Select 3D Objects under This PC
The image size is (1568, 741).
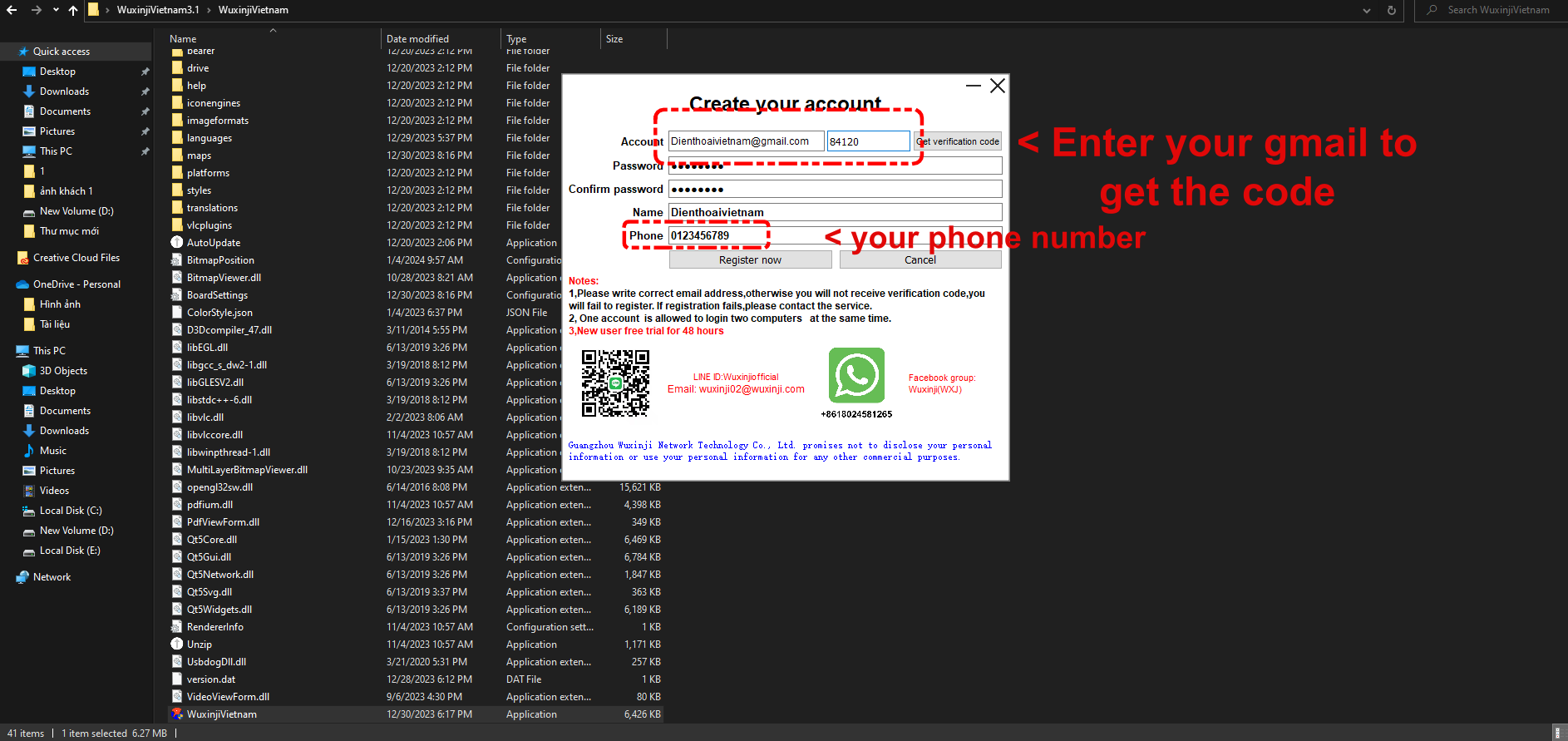[63, 371]
